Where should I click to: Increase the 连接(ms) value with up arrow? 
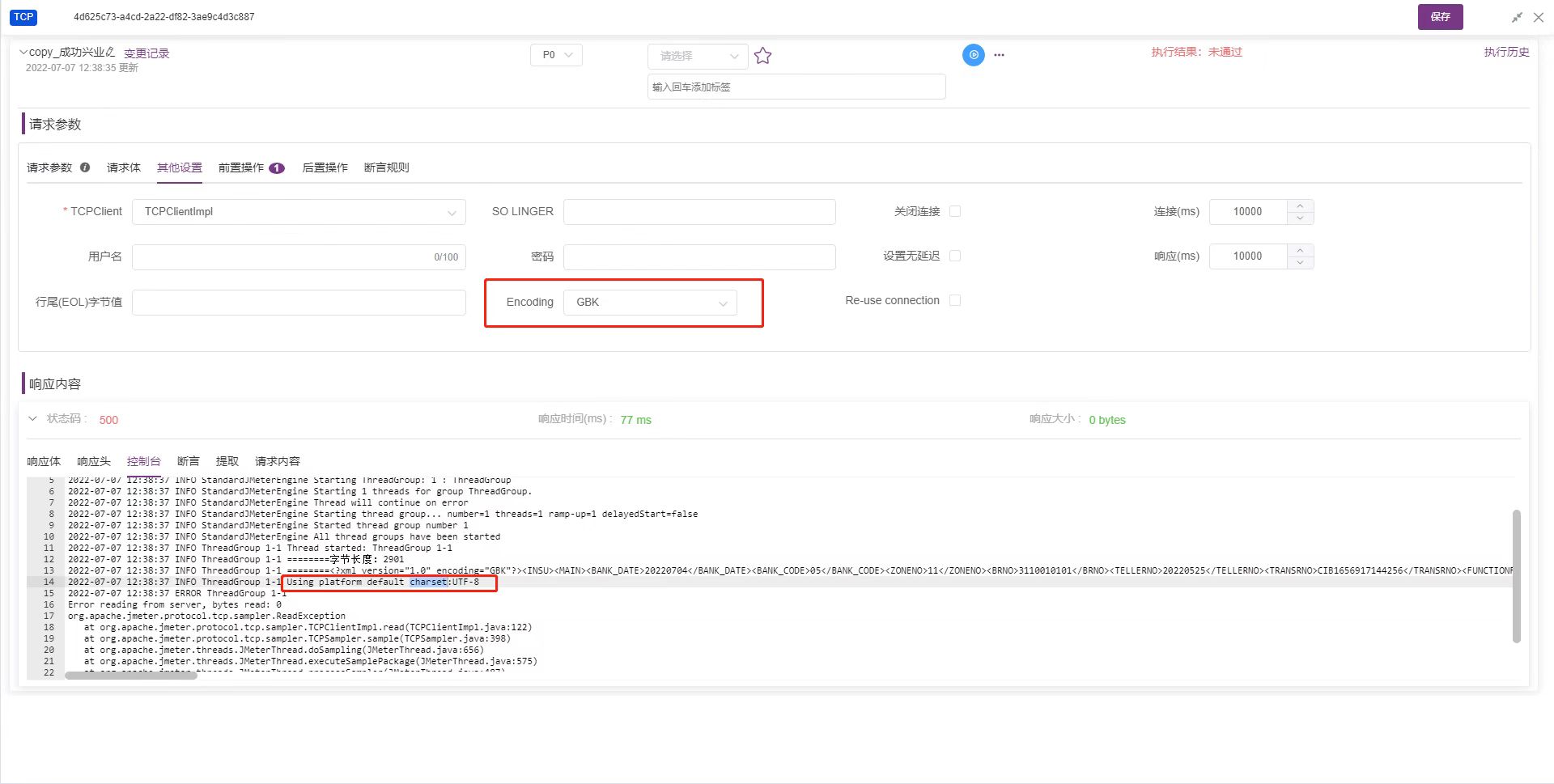coord(1300,206)
